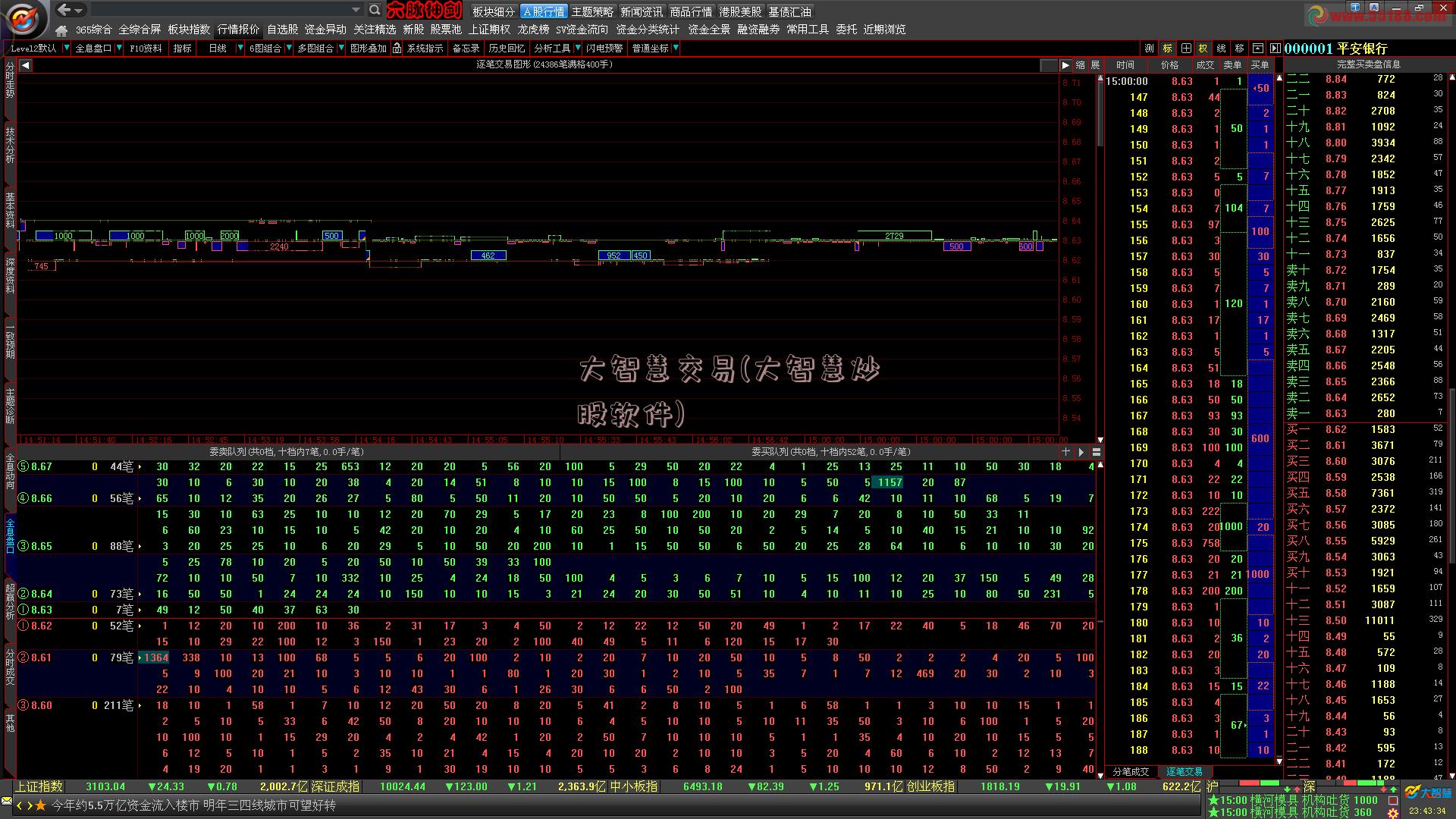Toggle the 权 rights-adjustment icon

coord(1203,48)
